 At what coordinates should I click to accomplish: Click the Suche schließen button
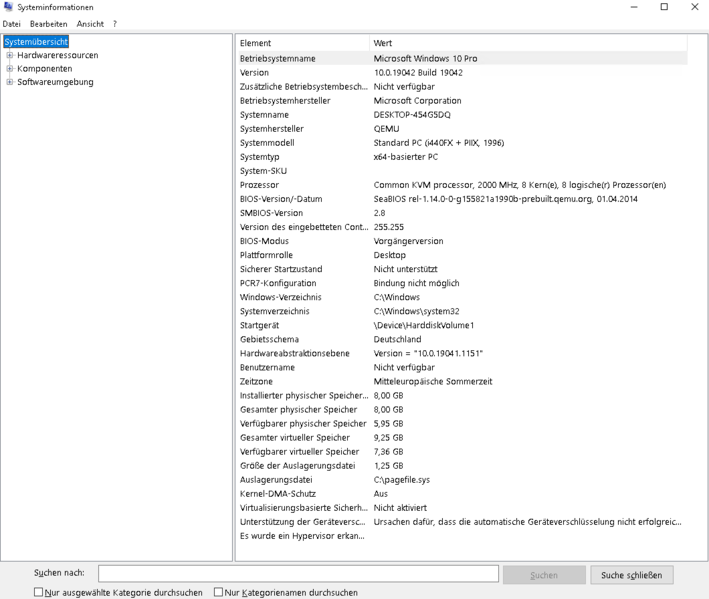(x=631, y=575)
